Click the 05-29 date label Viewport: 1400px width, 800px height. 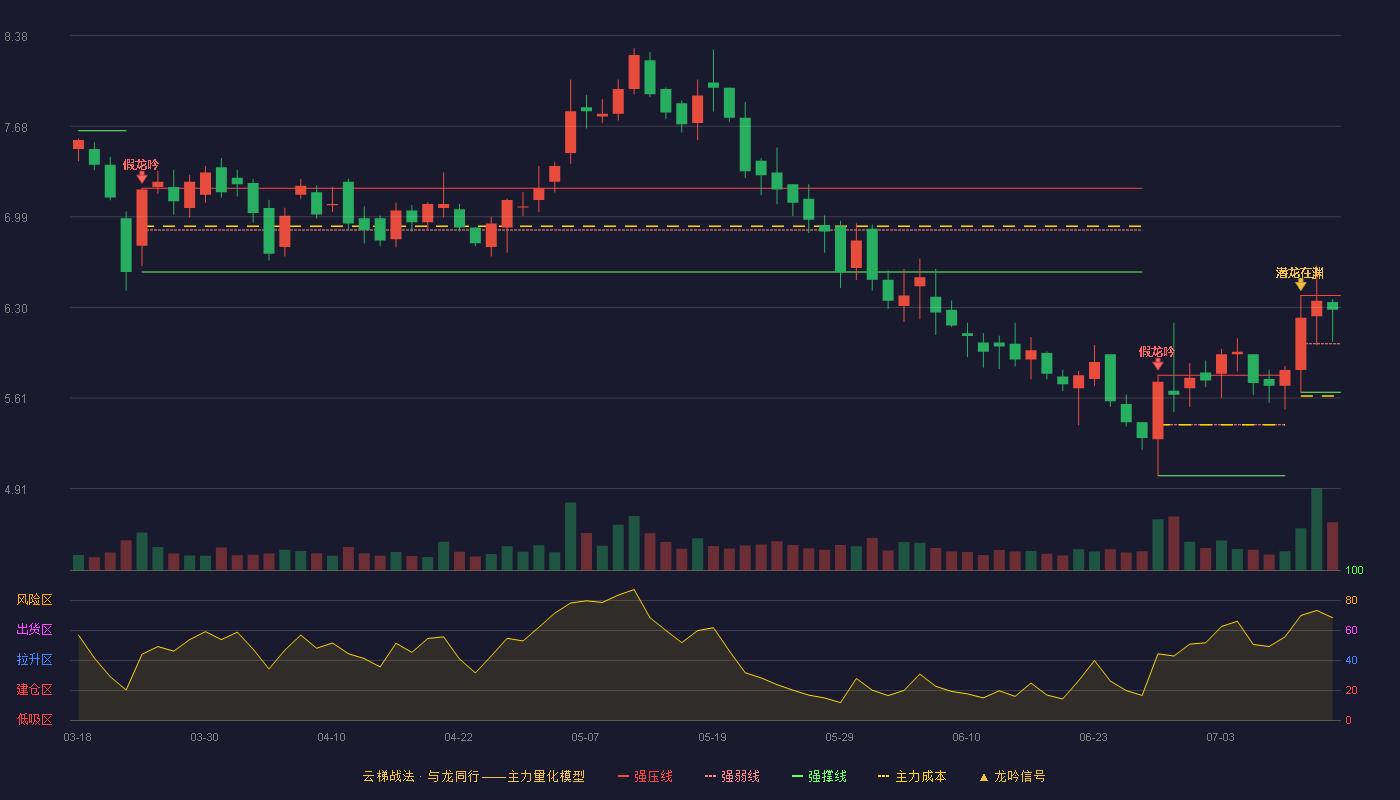(x=839, y=737)
